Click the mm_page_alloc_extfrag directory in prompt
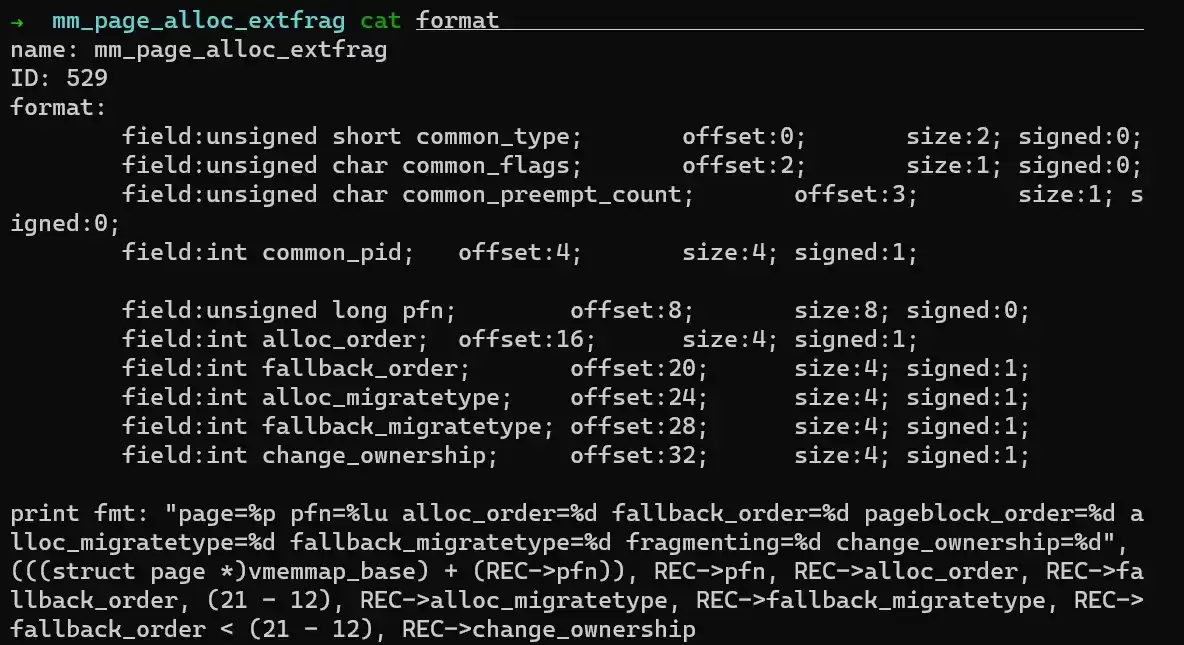 point(199,21)
